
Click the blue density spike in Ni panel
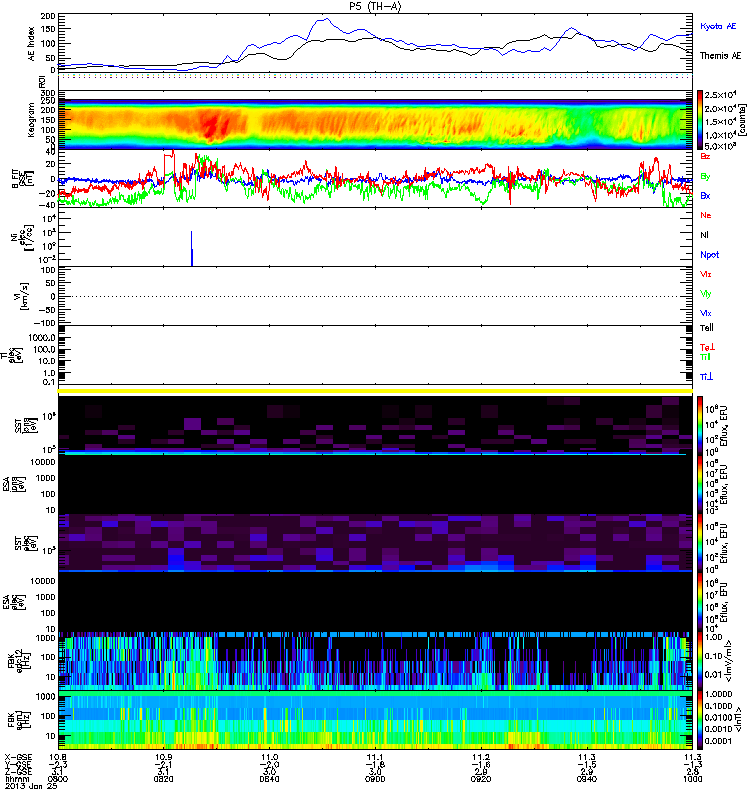192,248
